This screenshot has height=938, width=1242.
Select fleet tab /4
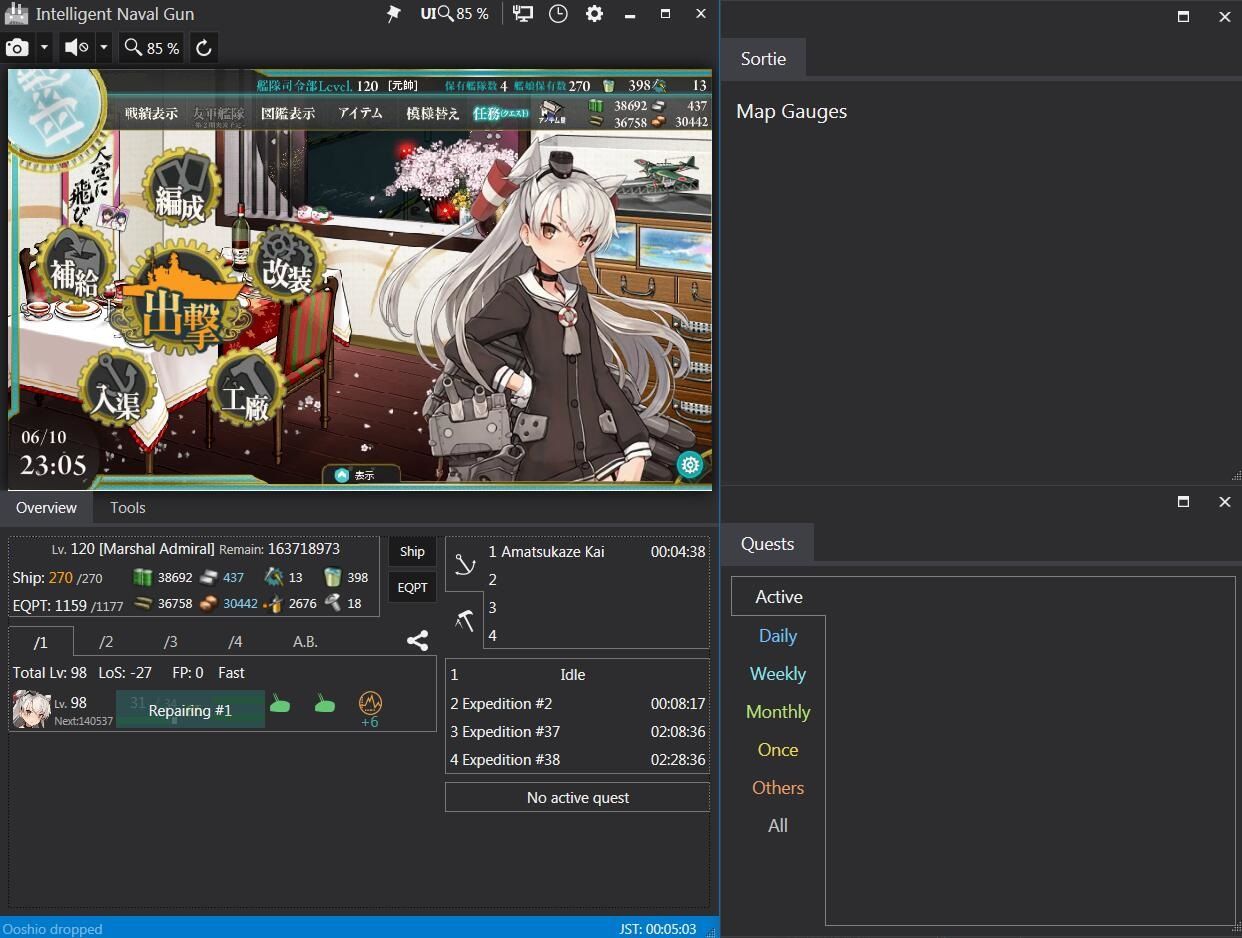pos(235,641)
